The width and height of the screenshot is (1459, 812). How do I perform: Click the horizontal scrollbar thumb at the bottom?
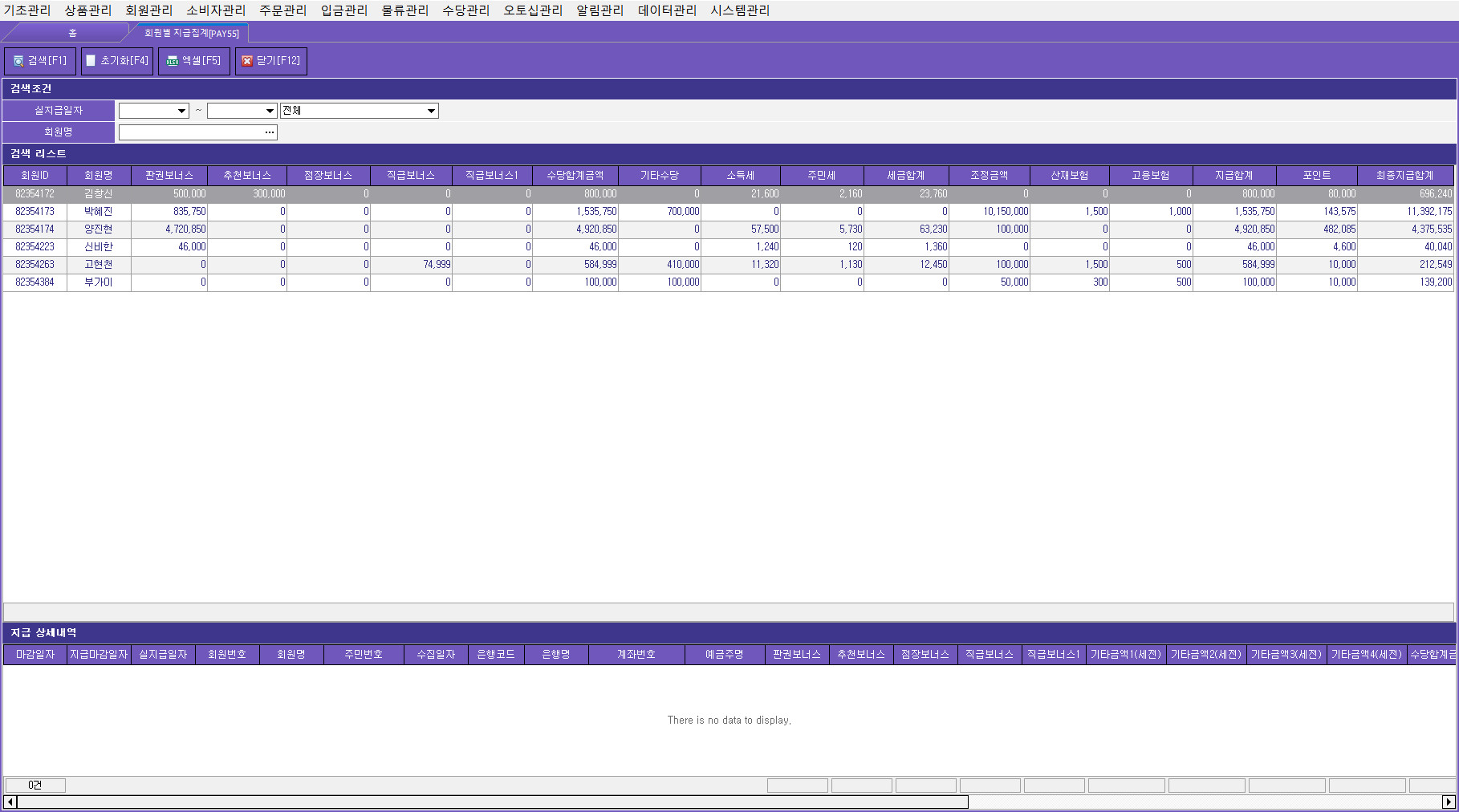(492, 802)
